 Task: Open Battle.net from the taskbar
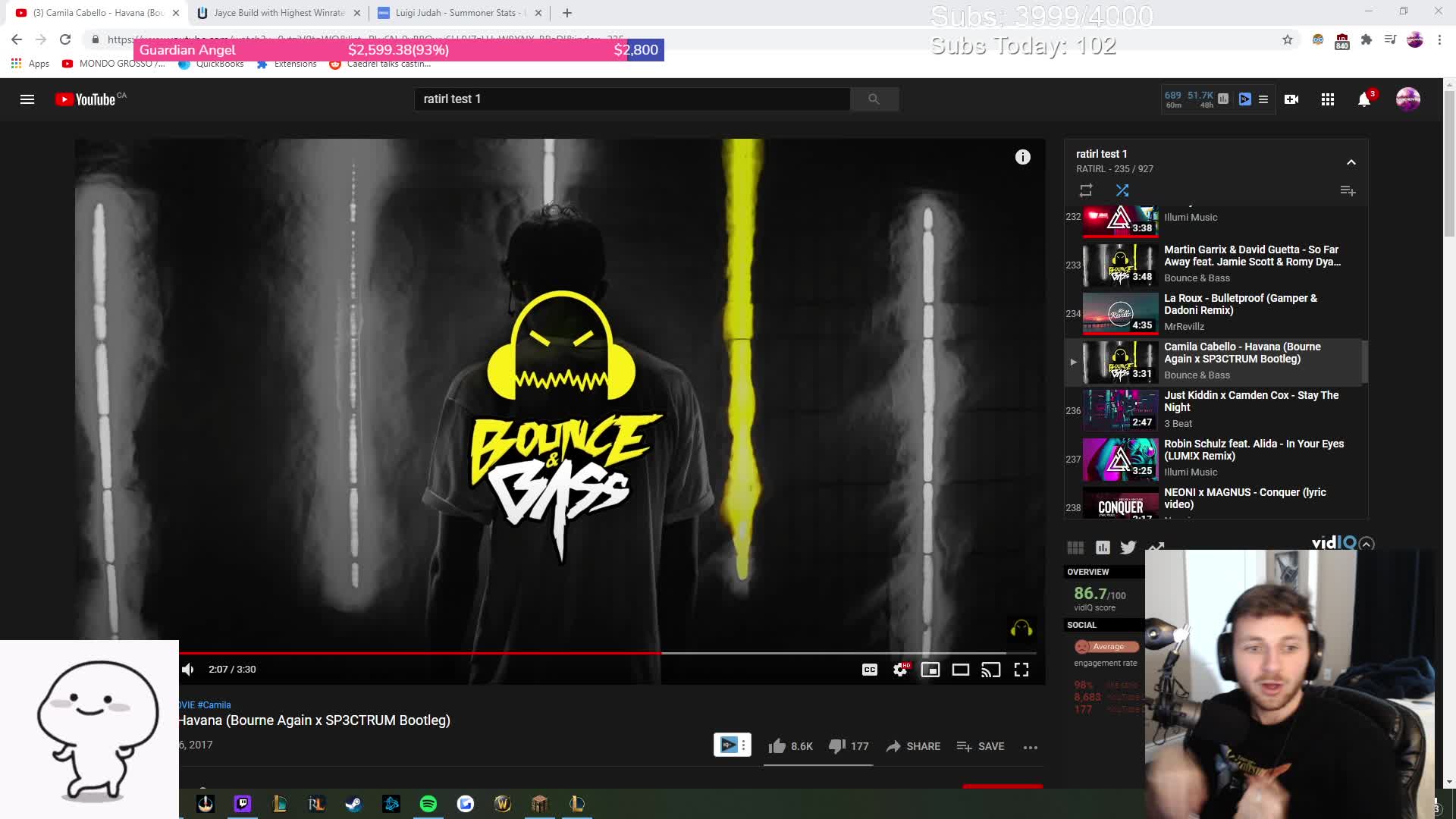click(x=391, y=804)
